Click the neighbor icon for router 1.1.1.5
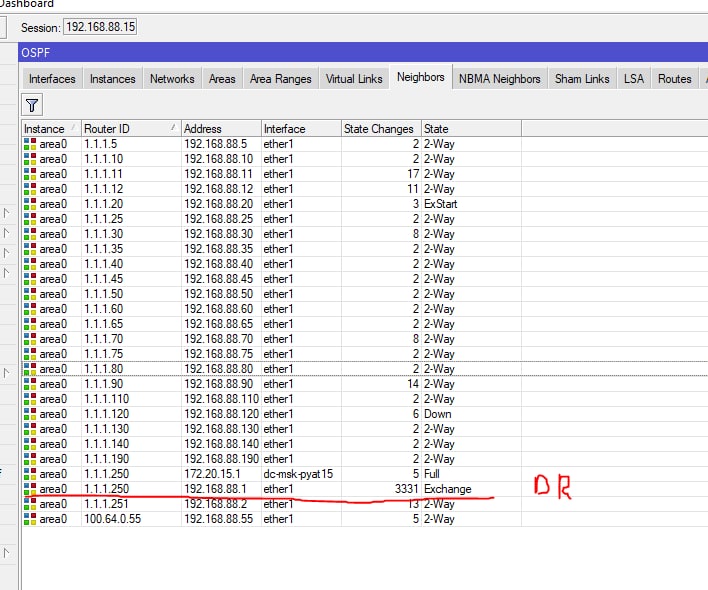Image resolution: width=708 pixels, height=590 pixels. tap(30, 144)
